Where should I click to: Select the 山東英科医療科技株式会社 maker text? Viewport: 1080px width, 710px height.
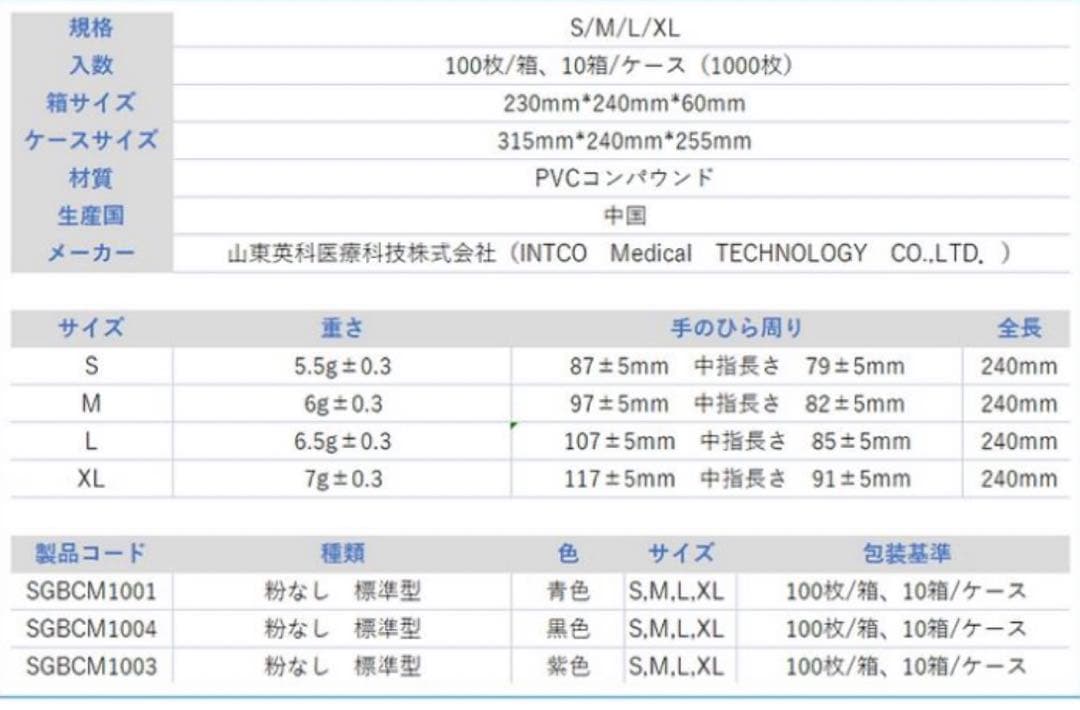[x=362, y=253]
